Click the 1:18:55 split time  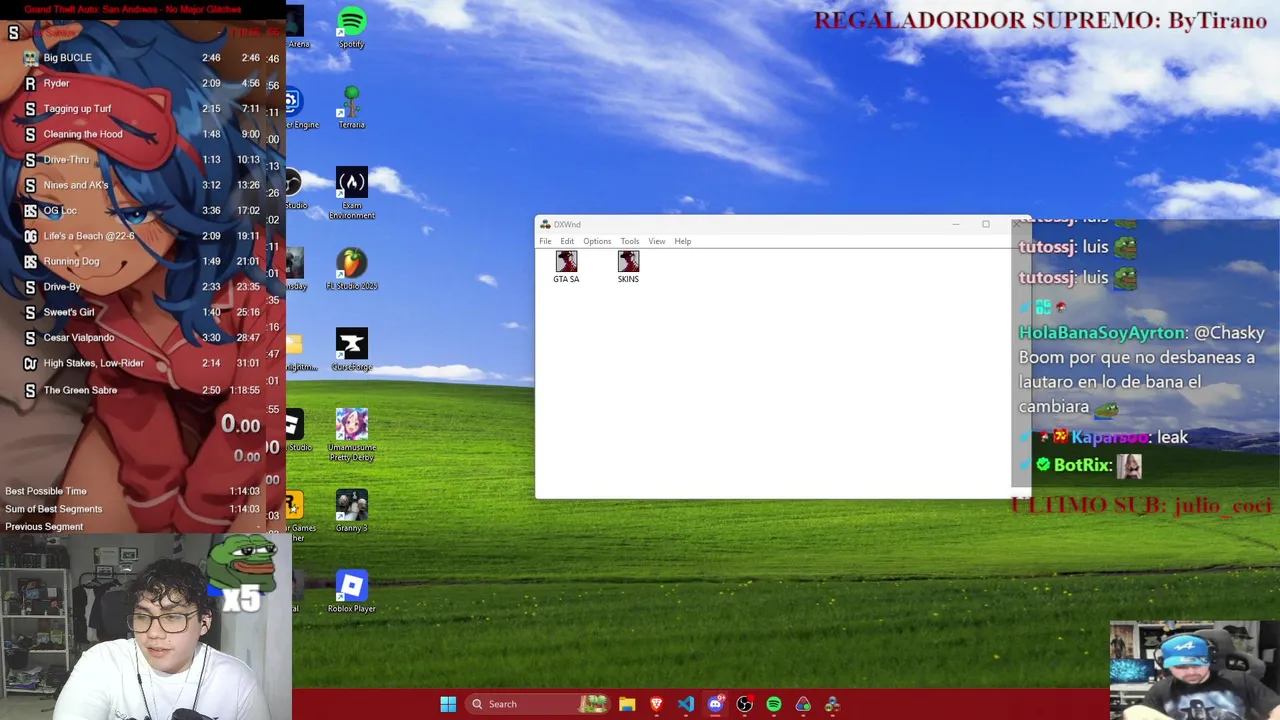coord(243,390)
